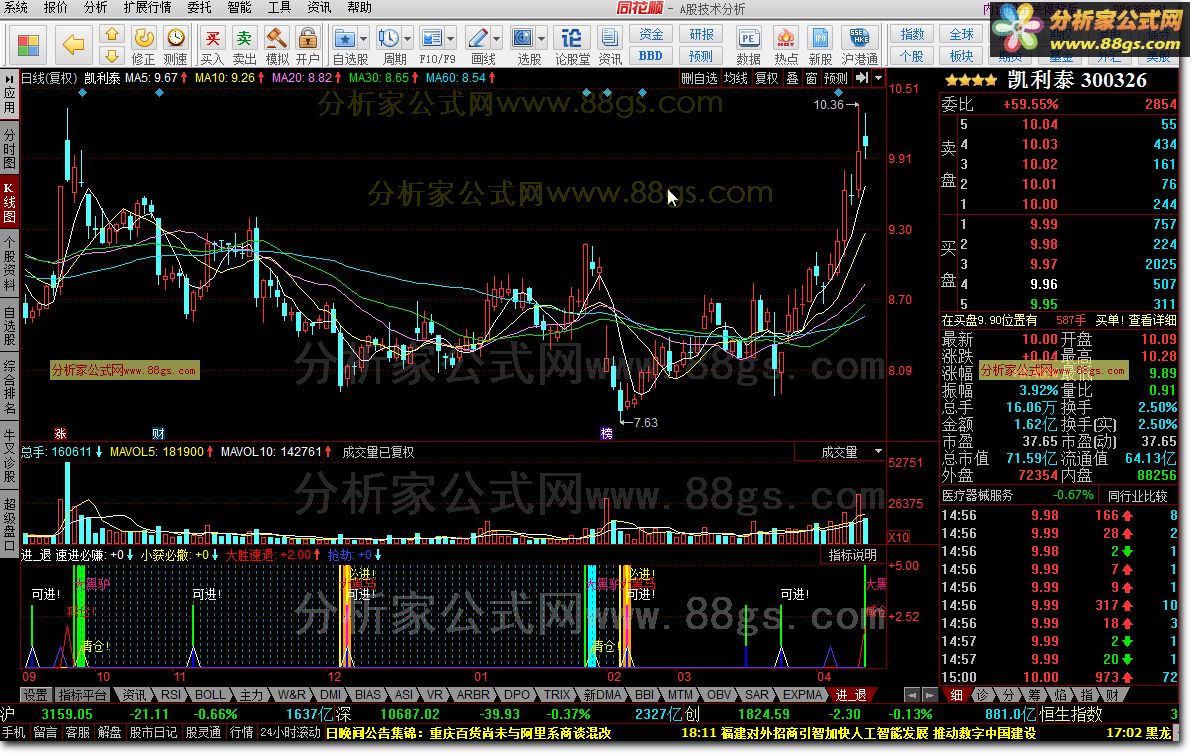Select the EXPMA indicator tab
Image resolution: width=1192 pixels, height=754 pixels.
coord(802,695)
